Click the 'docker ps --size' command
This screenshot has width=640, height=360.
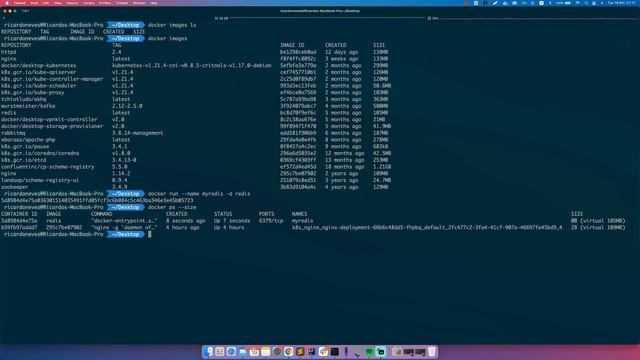pos(172,207)
